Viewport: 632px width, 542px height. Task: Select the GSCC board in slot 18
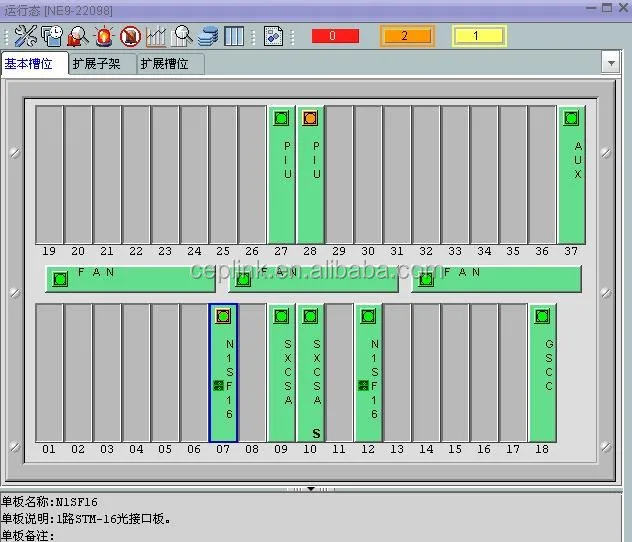(x=542, y=373)
